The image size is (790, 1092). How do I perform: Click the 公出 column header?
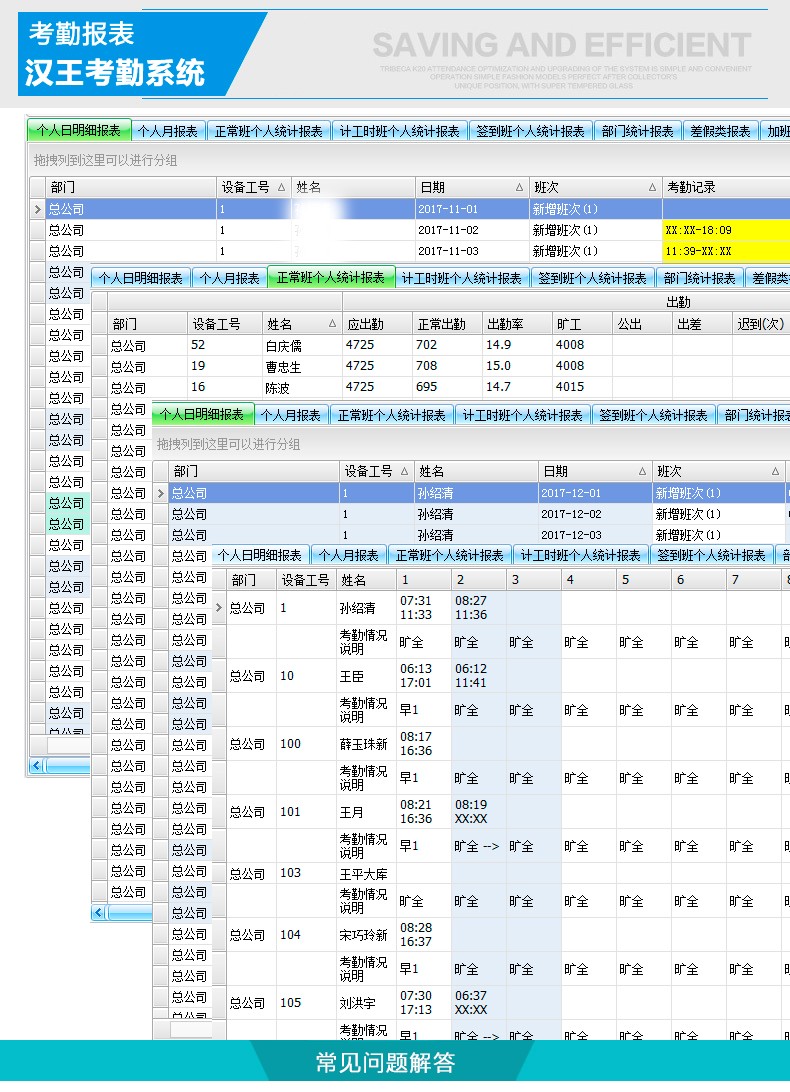tap(642, 324)
